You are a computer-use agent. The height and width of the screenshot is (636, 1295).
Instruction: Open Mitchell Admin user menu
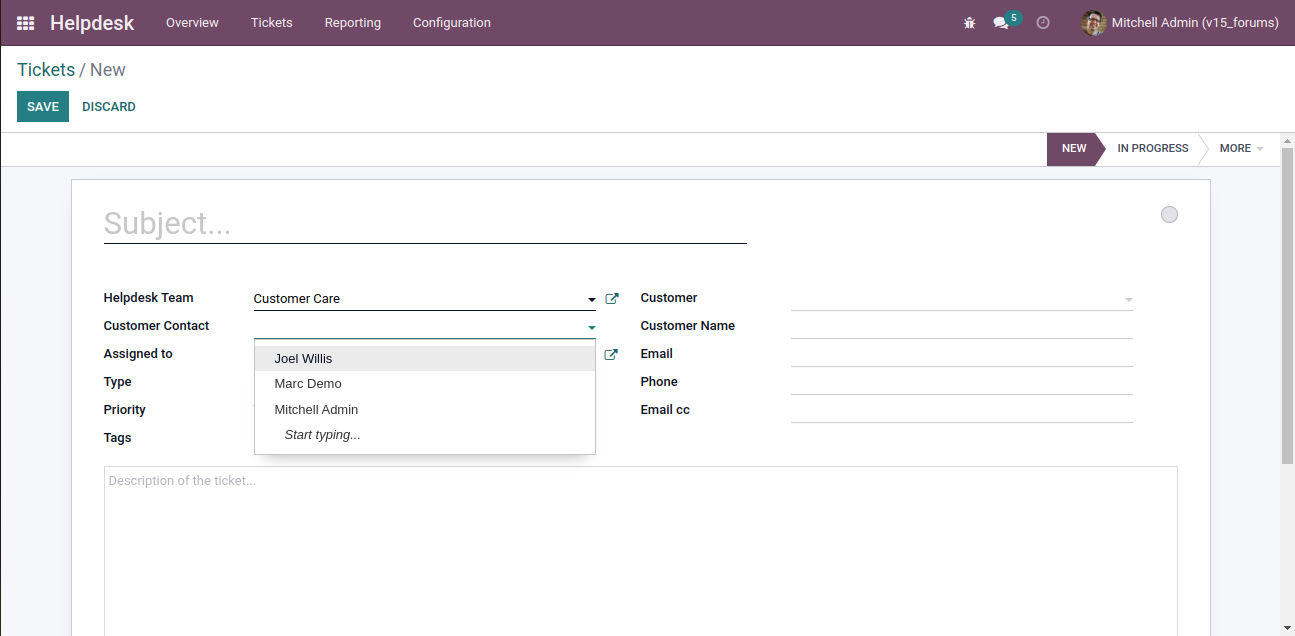coord(1180,22)
